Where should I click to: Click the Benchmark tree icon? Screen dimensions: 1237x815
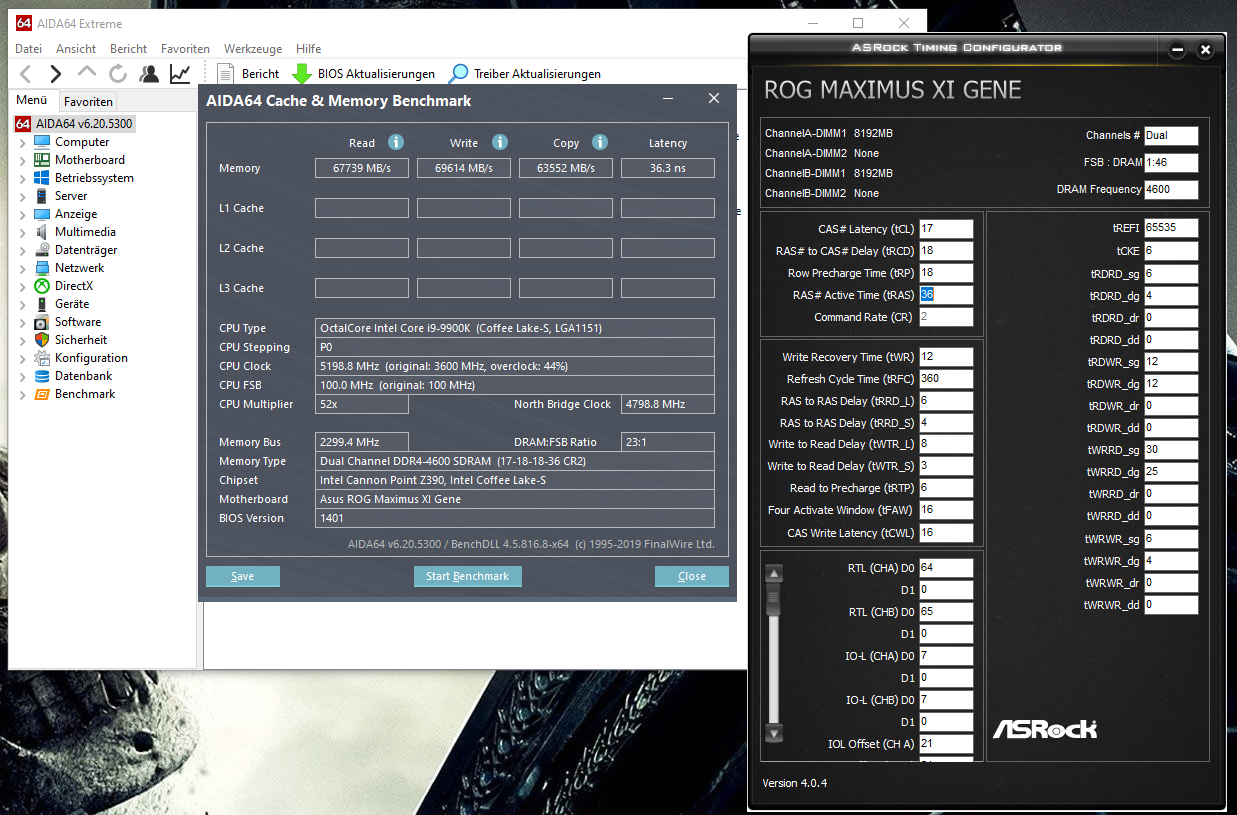coord(42,394)
